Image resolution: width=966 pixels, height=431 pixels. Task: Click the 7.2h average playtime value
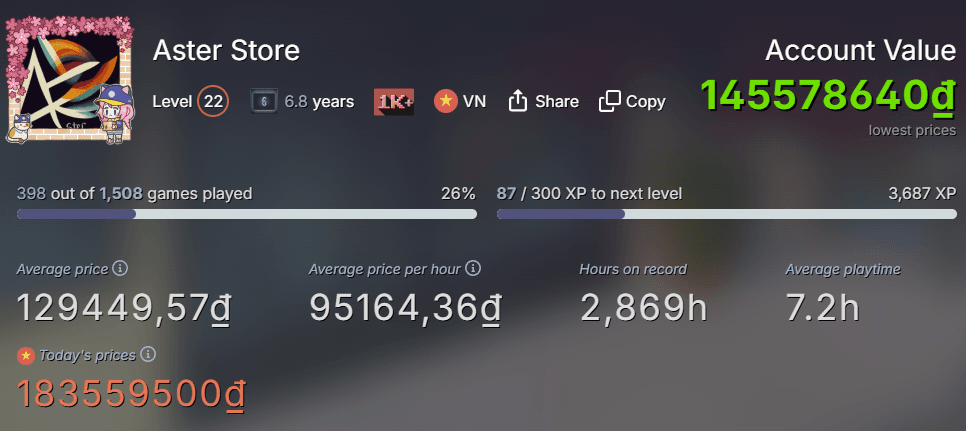point(822,308)
